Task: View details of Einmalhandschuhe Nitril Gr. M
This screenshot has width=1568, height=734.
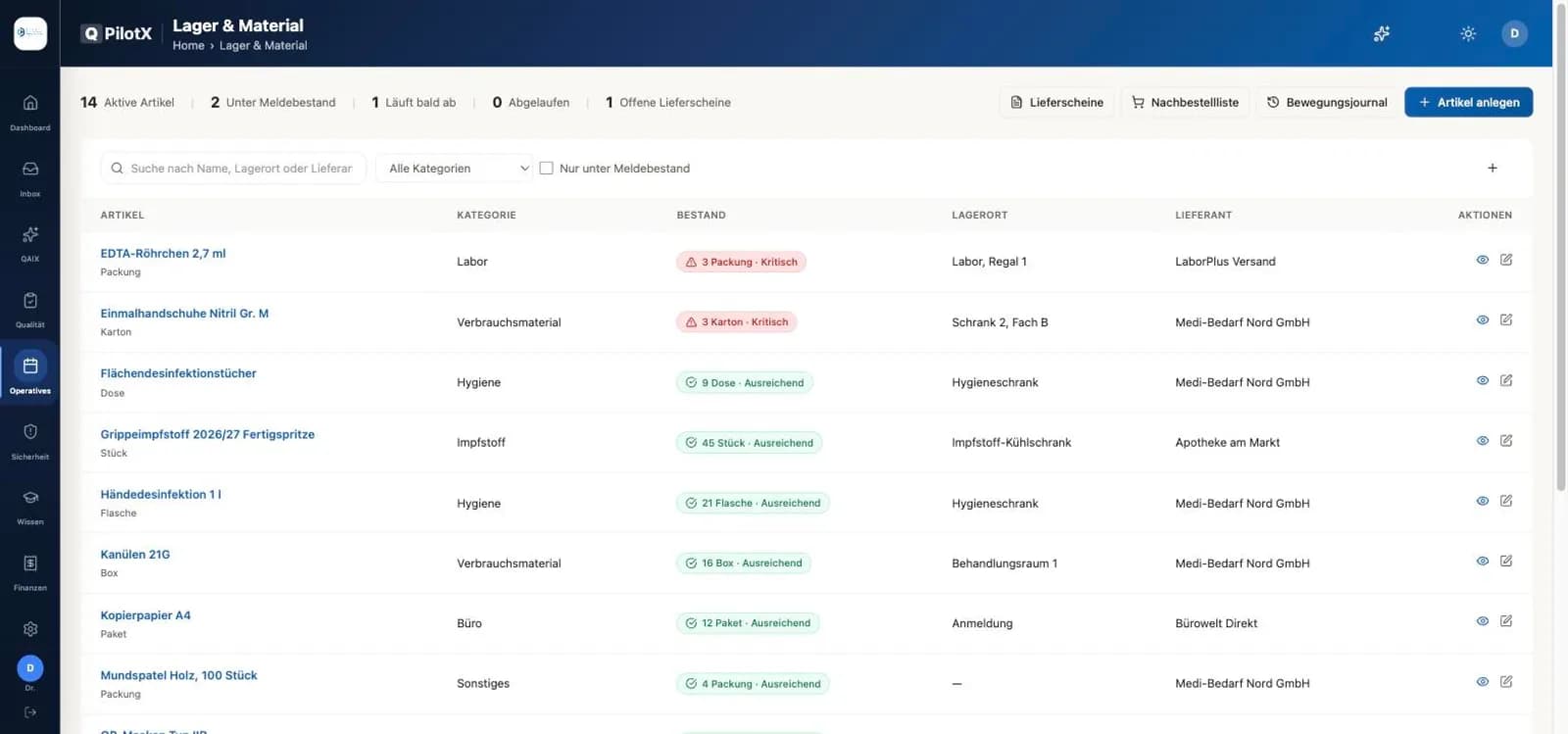Action: pyautogui.click(x=1483, y=320)
